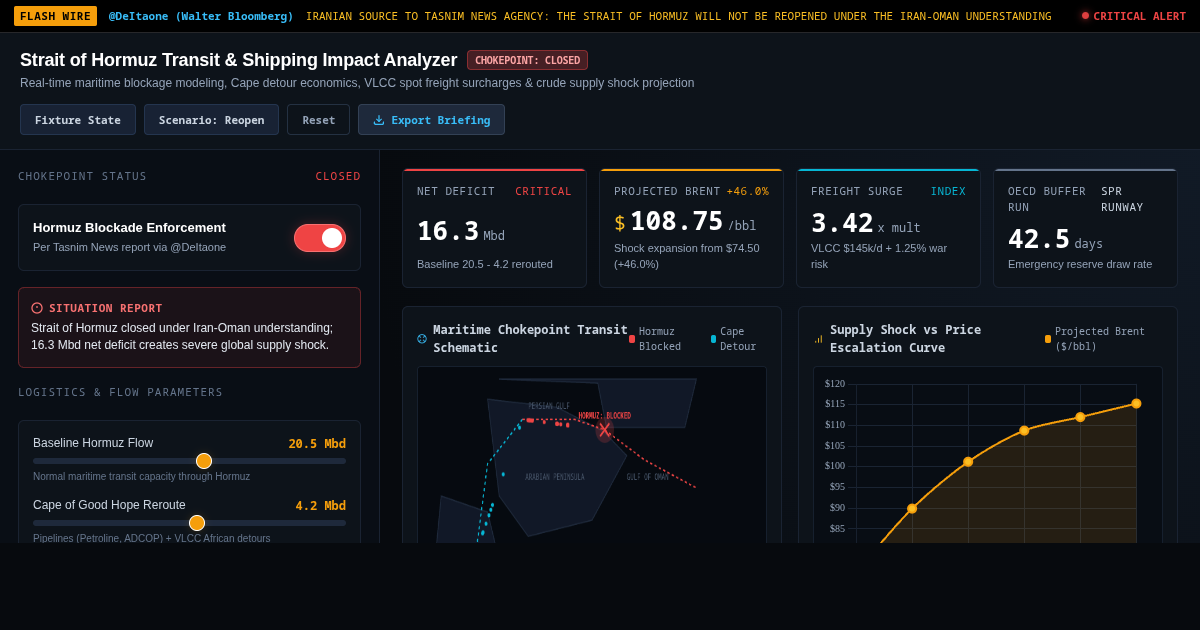This screenshot has width=1200, height=630.
Task: Open the Fixture State view
Action: [78, 120]
